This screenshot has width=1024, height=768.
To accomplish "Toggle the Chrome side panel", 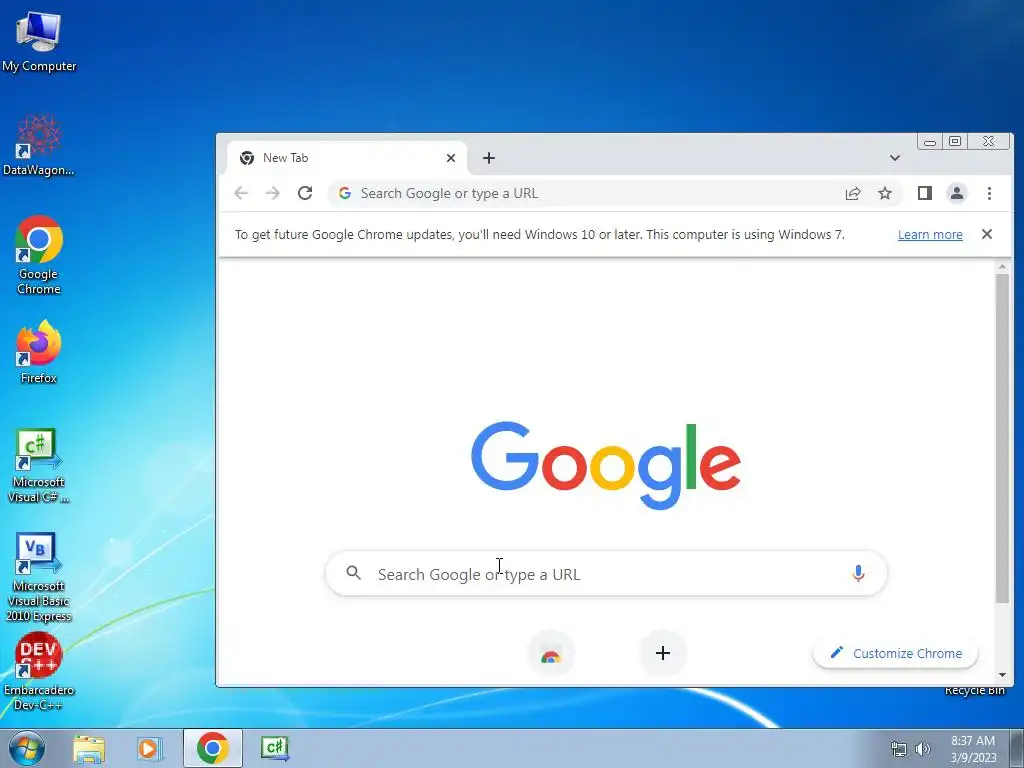I will coord(925,193).
